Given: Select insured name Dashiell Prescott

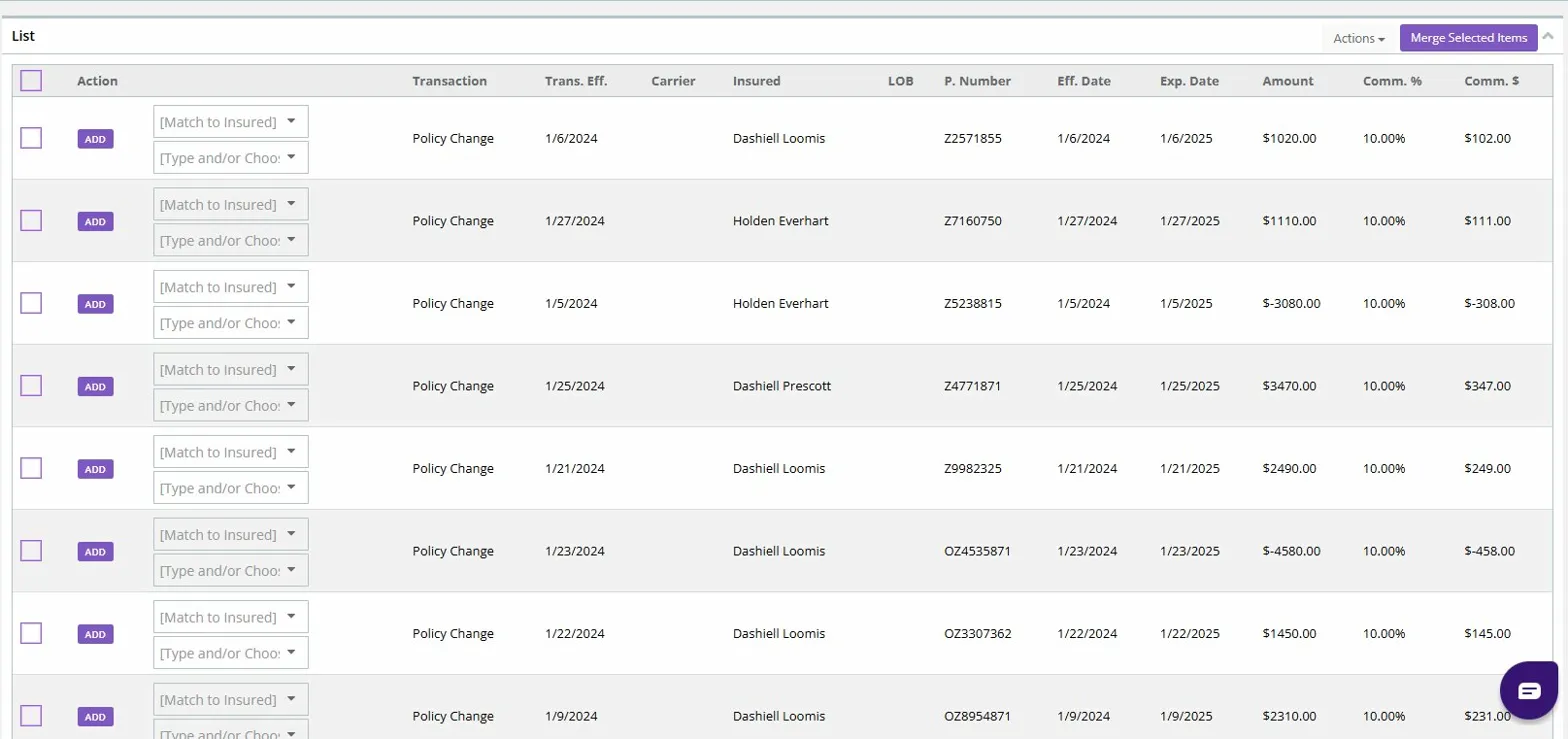Looking at the screenshot, I should click(781, 386).
